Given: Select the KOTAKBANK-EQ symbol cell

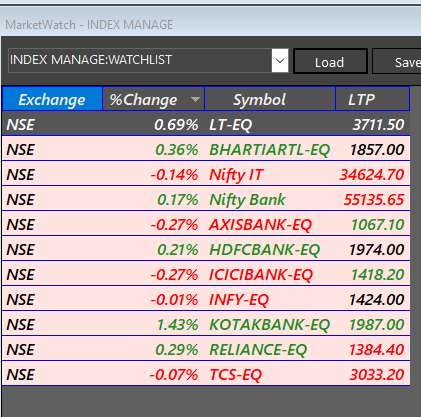Looking at the screenshot, I should (x=269, y=324).
